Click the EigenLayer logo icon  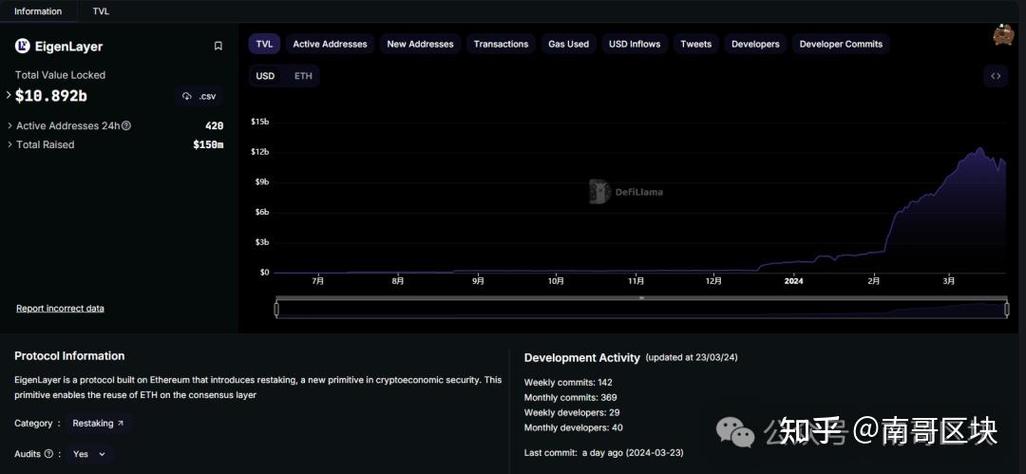coord(22,46)
